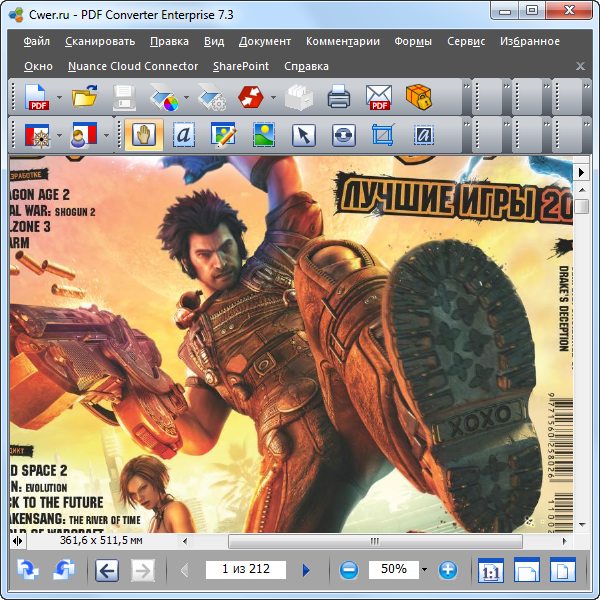
Task: Select the Hand tool
Action: (144, 135)
